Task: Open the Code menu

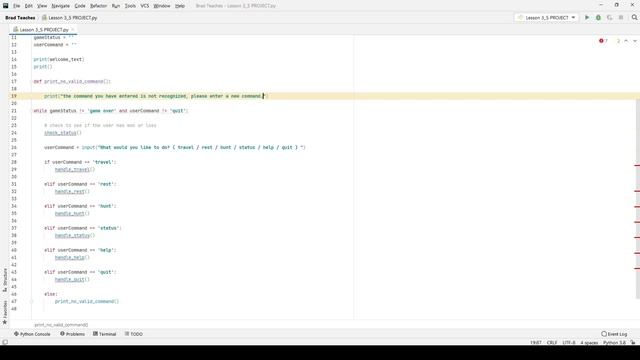Action: (x=80, y=6)
